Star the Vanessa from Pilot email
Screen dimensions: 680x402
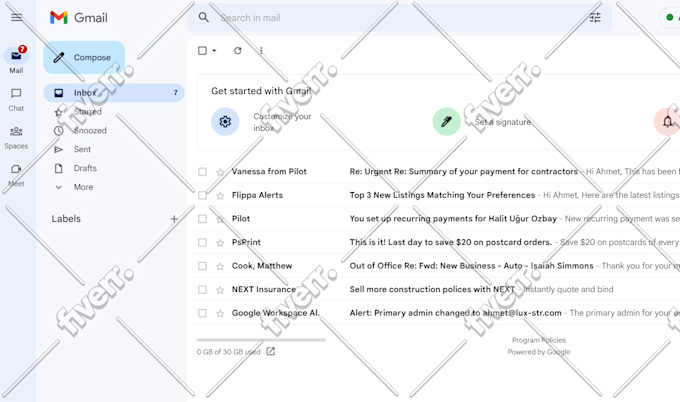pos(220,172)
